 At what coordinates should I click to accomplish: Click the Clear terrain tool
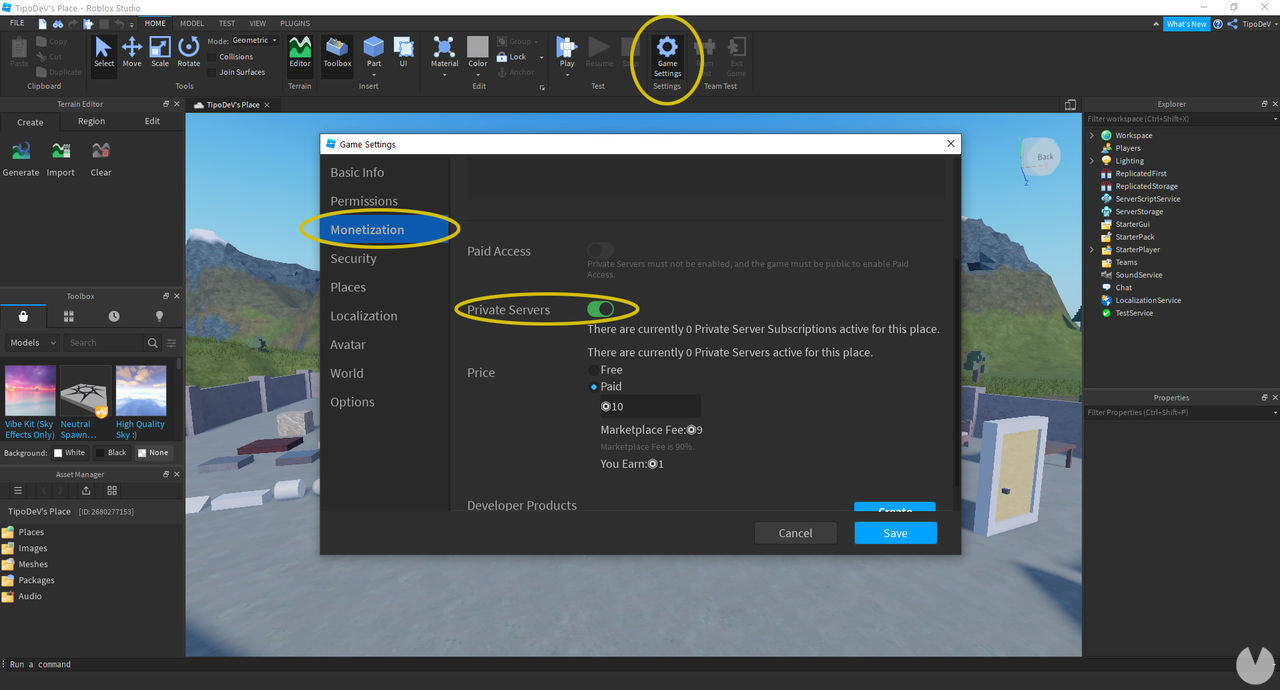point(101,158)
